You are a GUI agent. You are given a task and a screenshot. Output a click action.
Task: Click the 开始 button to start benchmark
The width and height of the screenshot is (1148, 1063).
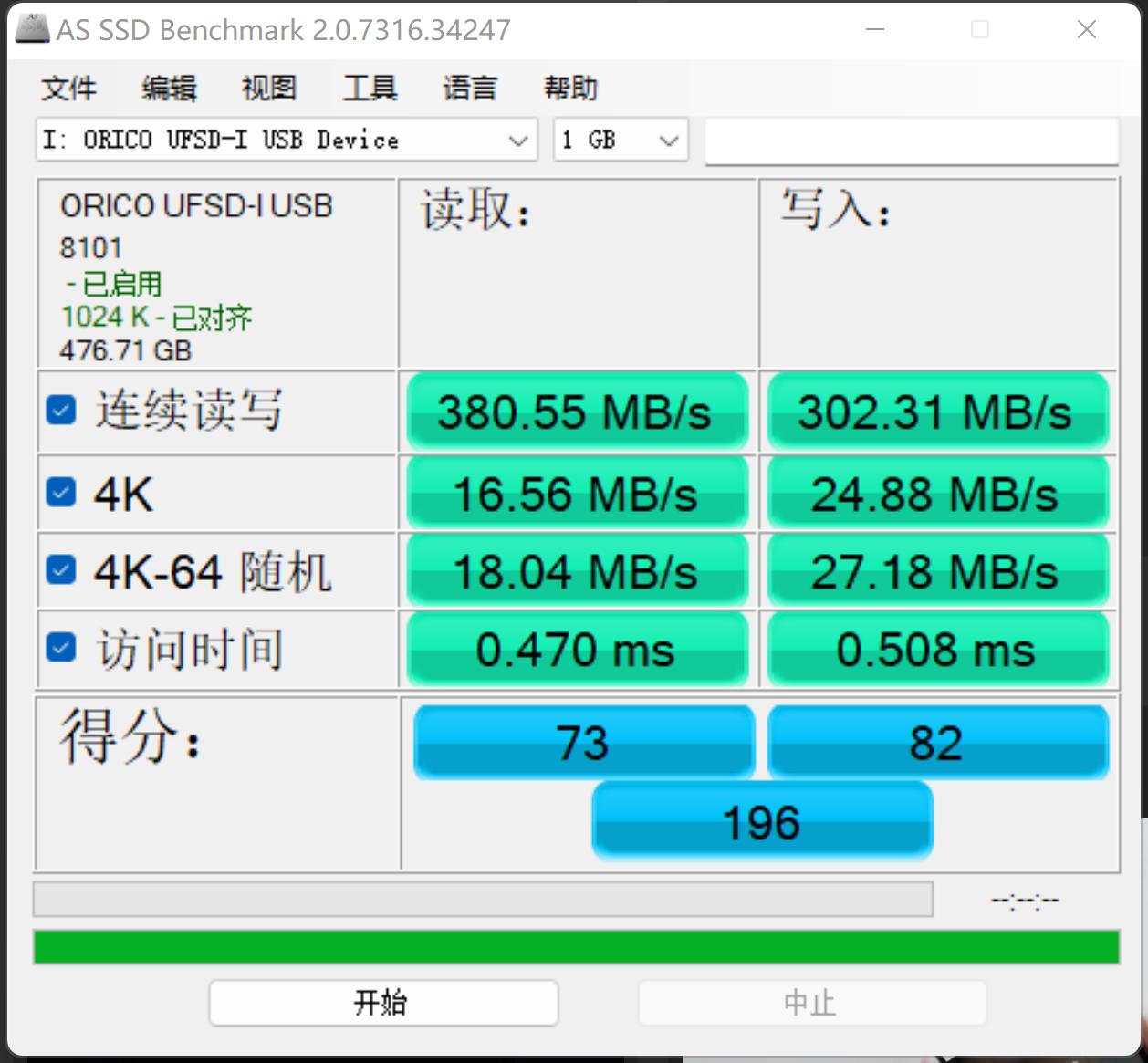[x=383, y=1002]
